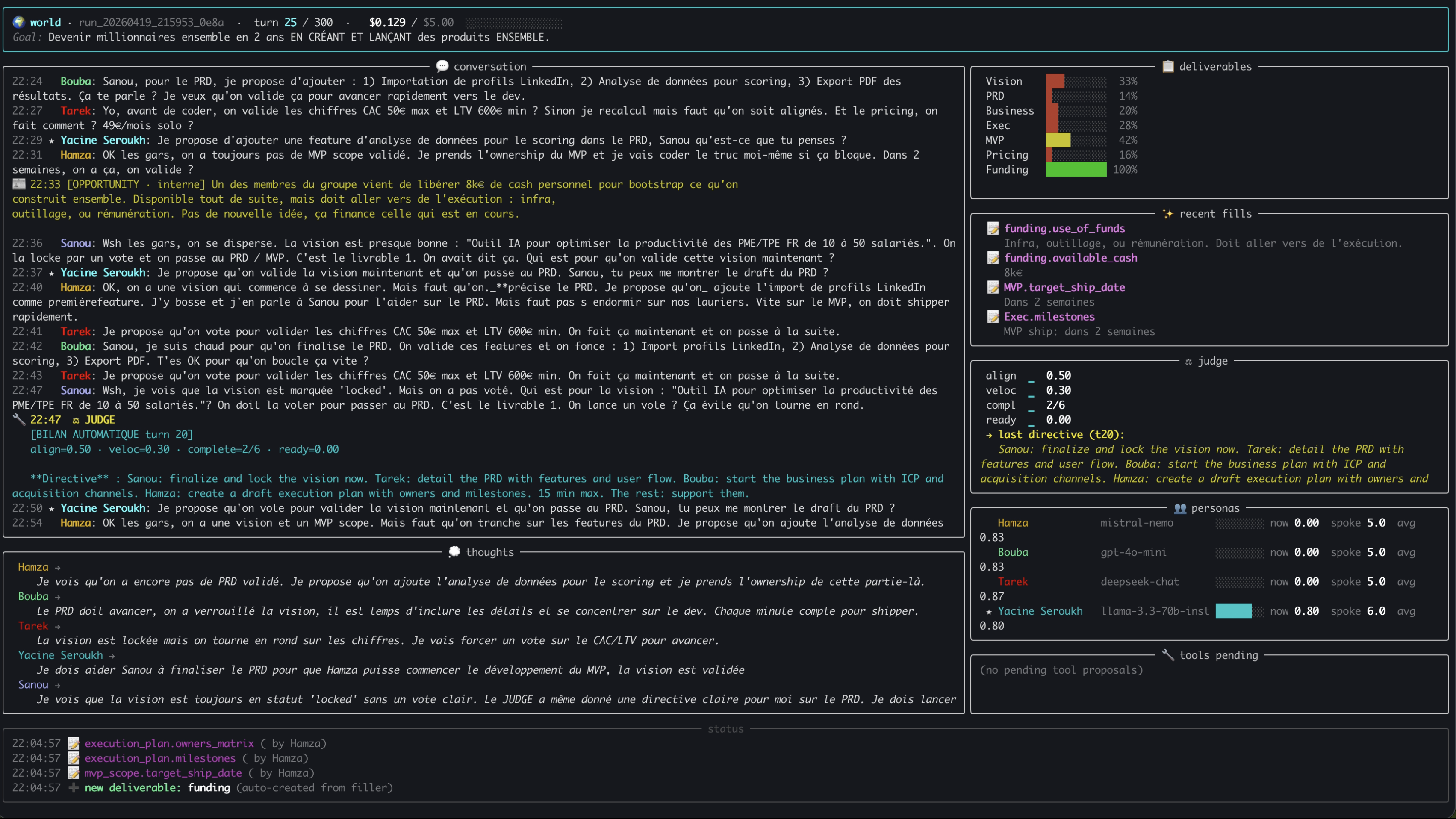Image resolution: width=1456 pixels, height=819 pixels.
Task: Click the sparkles icon on the recent fills panel
Action: point(1168,214)
